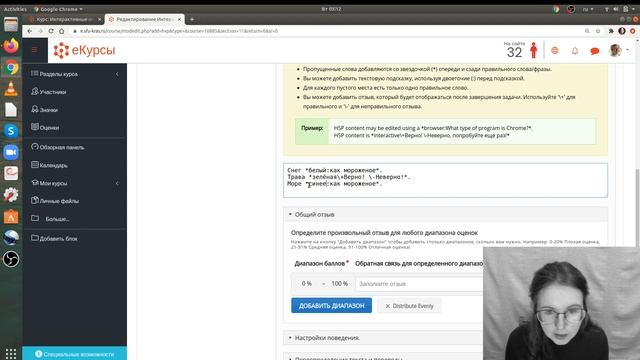The height and width of the screenshot is (360, 640).
Task: Click the page vertical scrollbar
Action: (x=637, y=208)
